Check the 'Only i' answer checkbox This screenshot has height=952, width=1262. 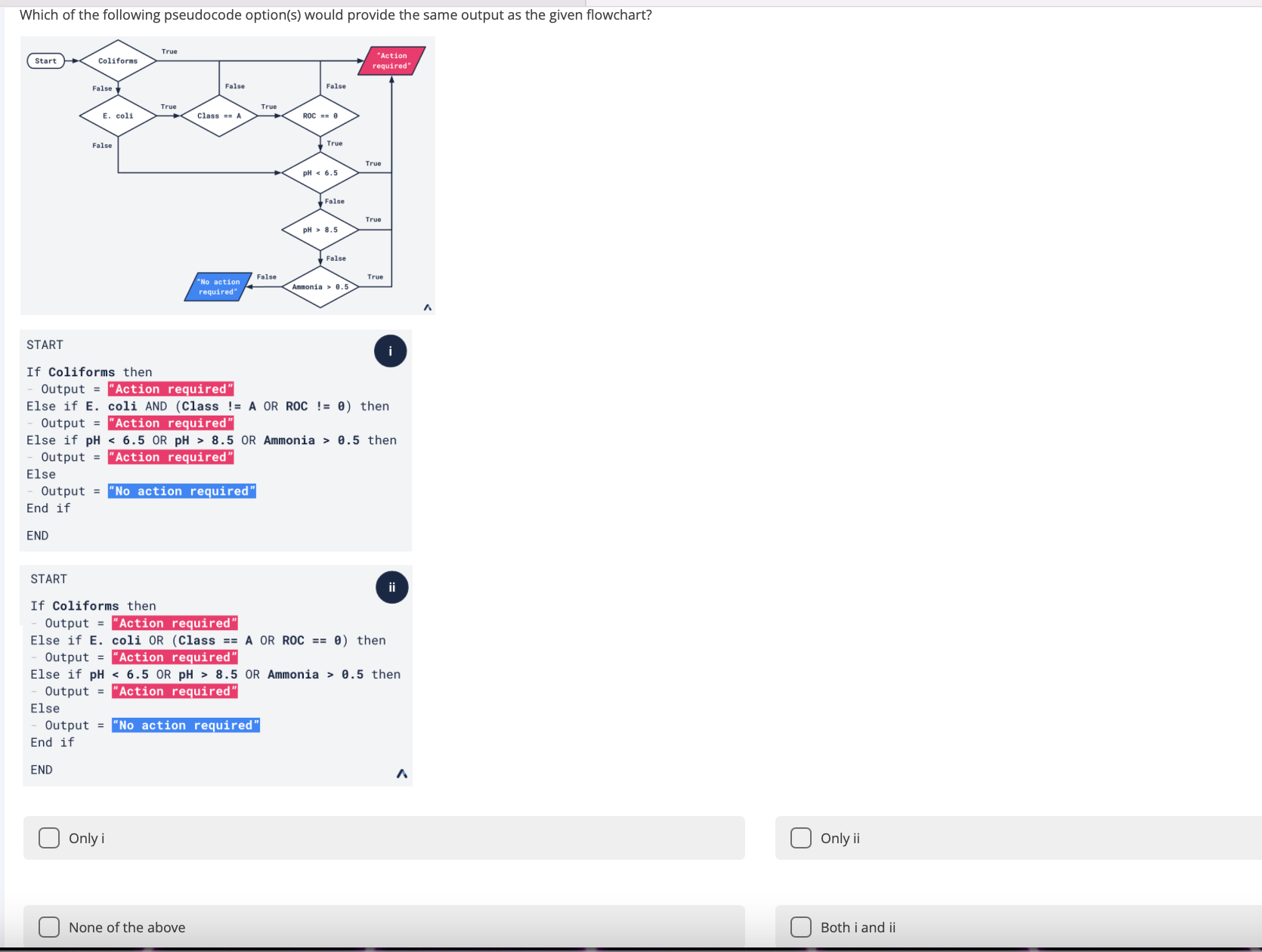[x=49, y=838]
